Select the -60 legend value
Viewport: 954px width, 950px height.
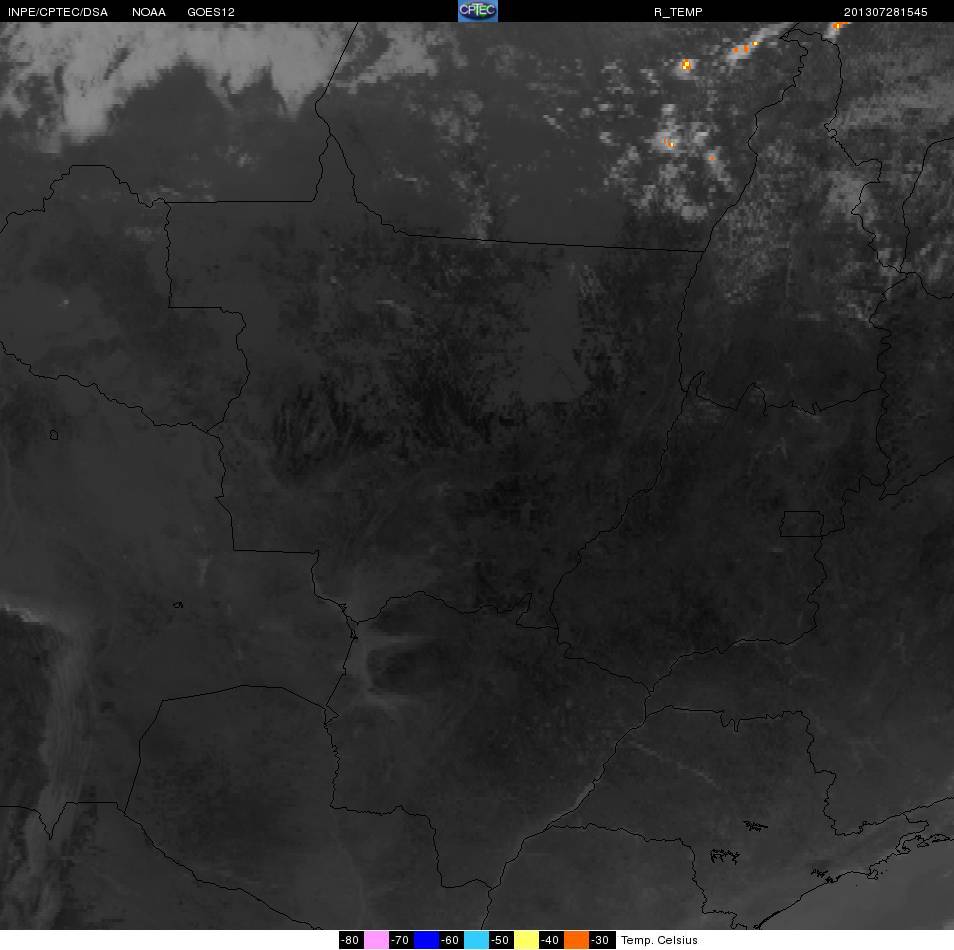click(x=451, y=940)
